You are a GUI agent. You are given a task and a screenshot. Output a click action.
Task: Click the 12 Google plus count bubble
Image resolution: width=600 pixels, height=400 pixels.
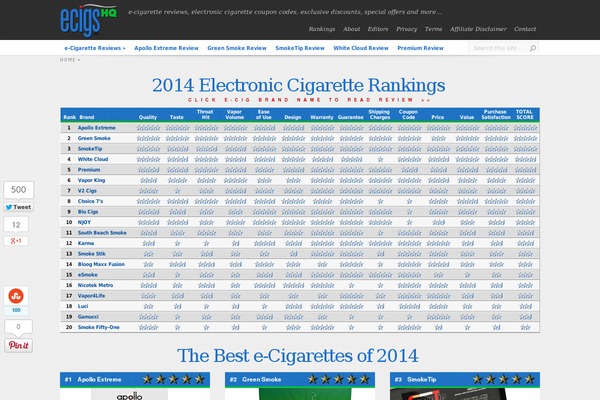tap(16, 225)
